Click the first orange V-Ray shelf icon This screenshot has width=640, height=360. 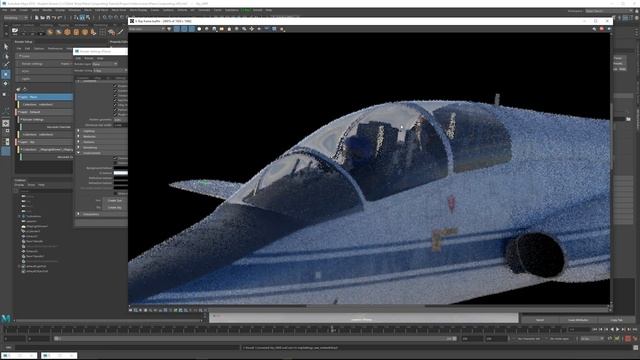pyautogui.click(x=50, y=32)
